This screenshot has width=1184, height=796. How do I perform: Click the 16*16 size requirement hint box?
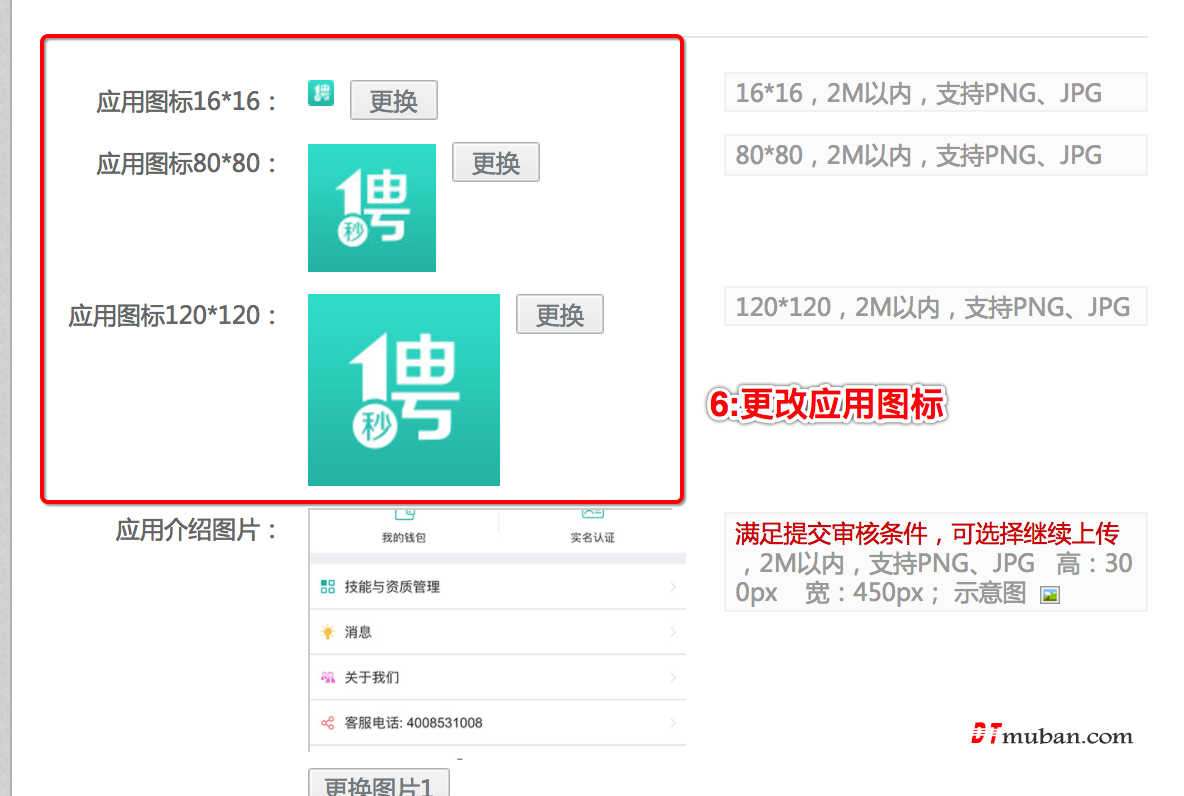934,93
